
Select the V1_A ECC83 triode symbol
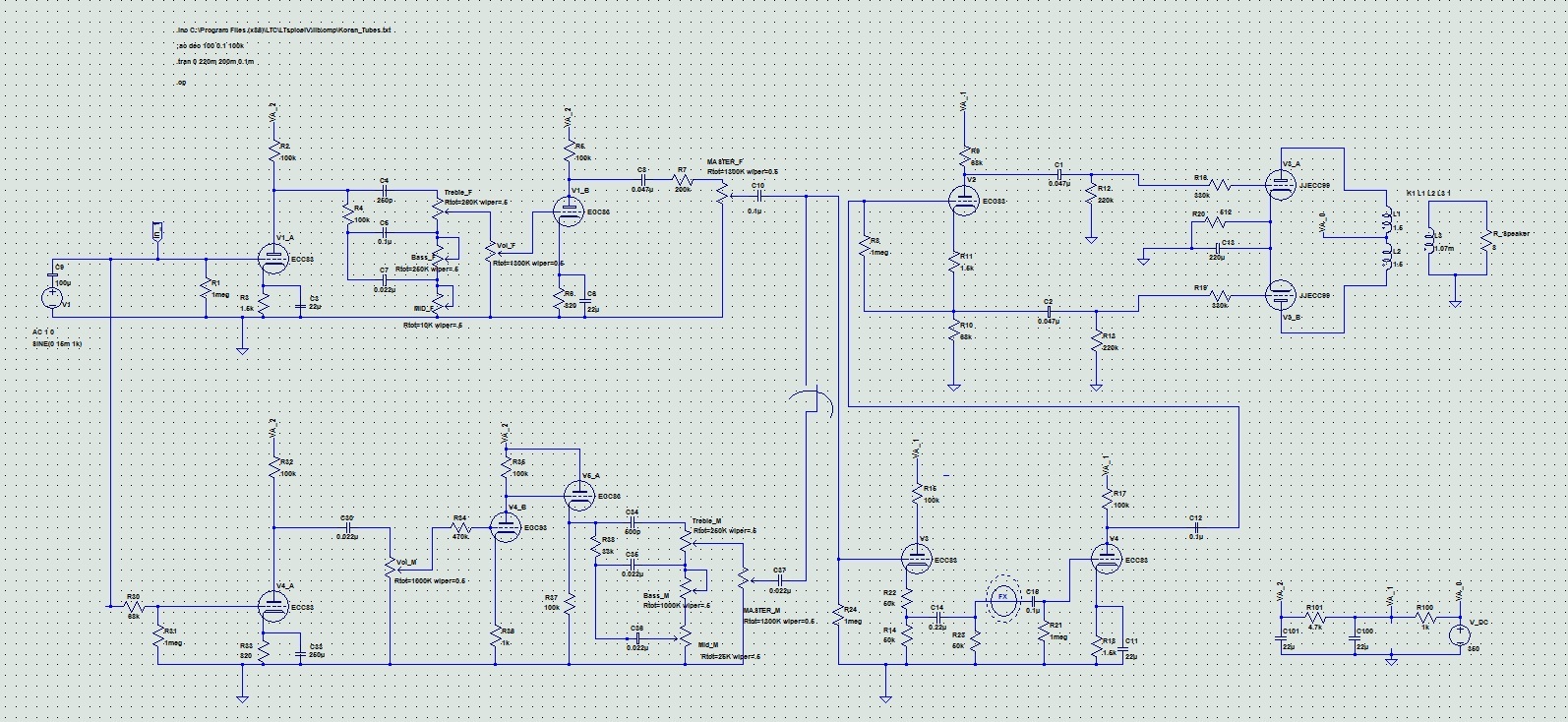click(272, 259)
